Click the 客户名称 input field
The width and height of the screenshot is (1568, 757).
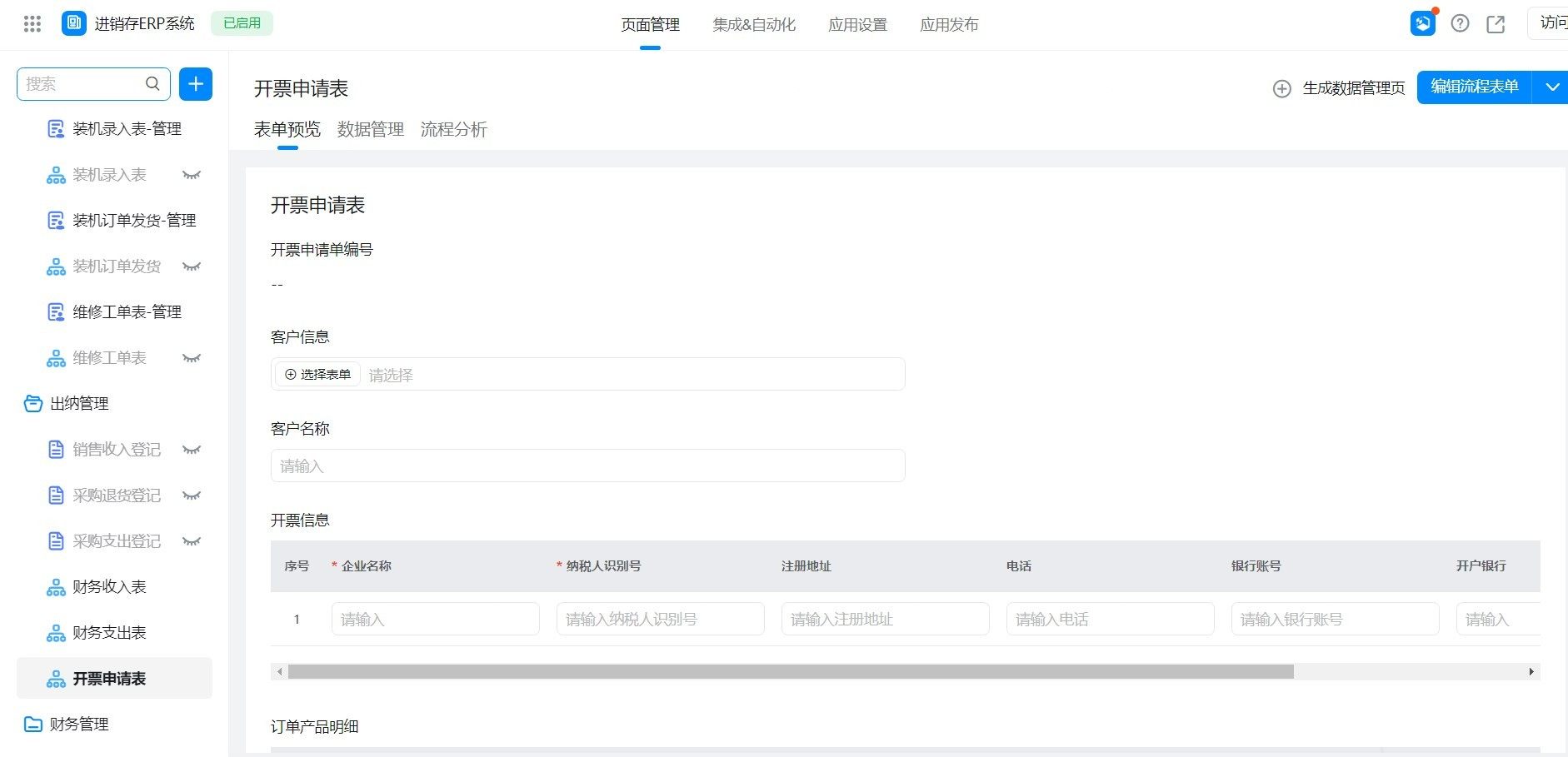587,466
